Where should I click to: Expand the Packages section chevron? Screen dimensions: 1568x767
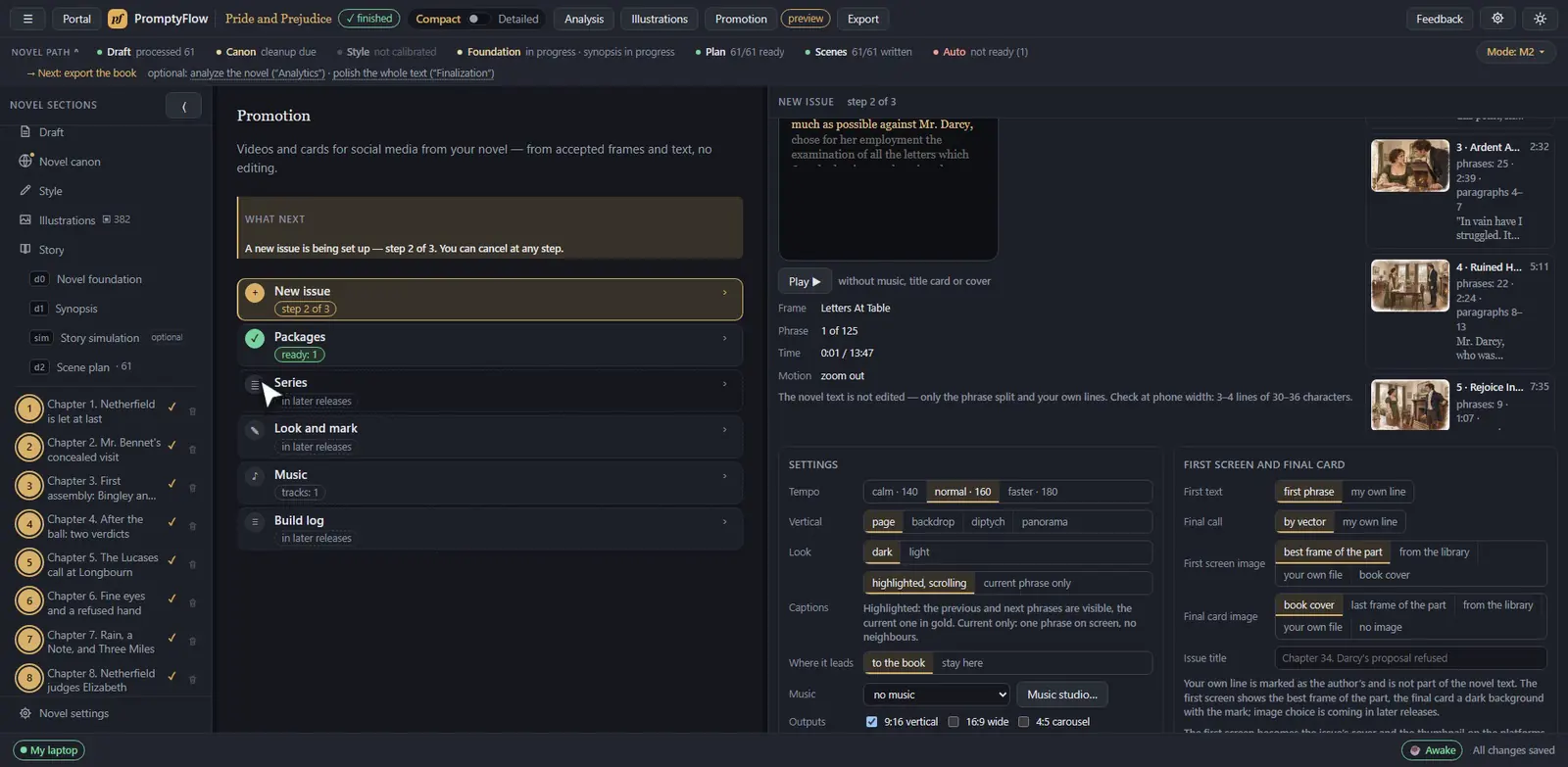coord(724,338)
